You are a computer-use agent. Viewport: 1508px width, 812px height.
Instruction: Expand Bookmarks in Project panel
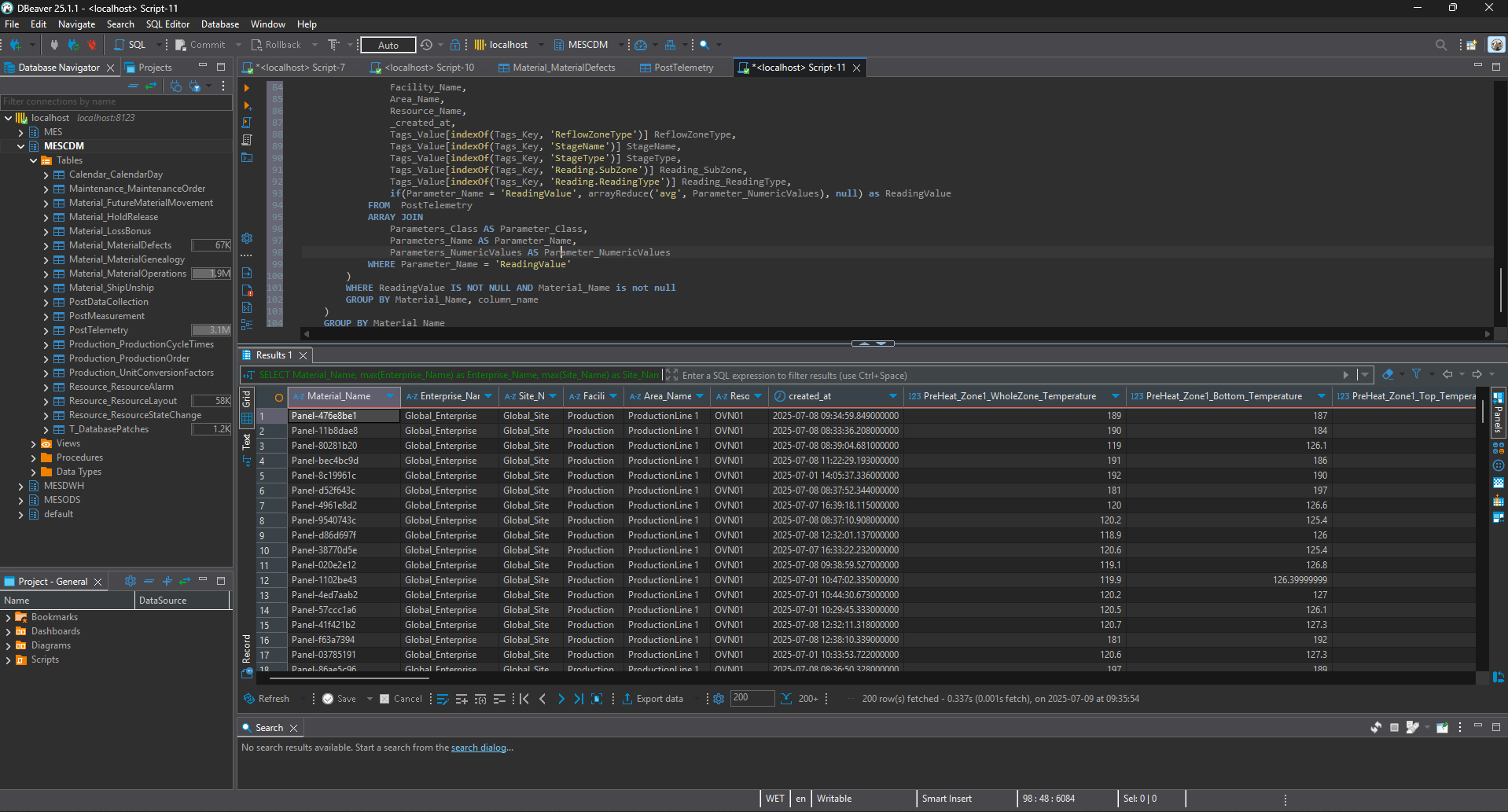coord(9,618)
